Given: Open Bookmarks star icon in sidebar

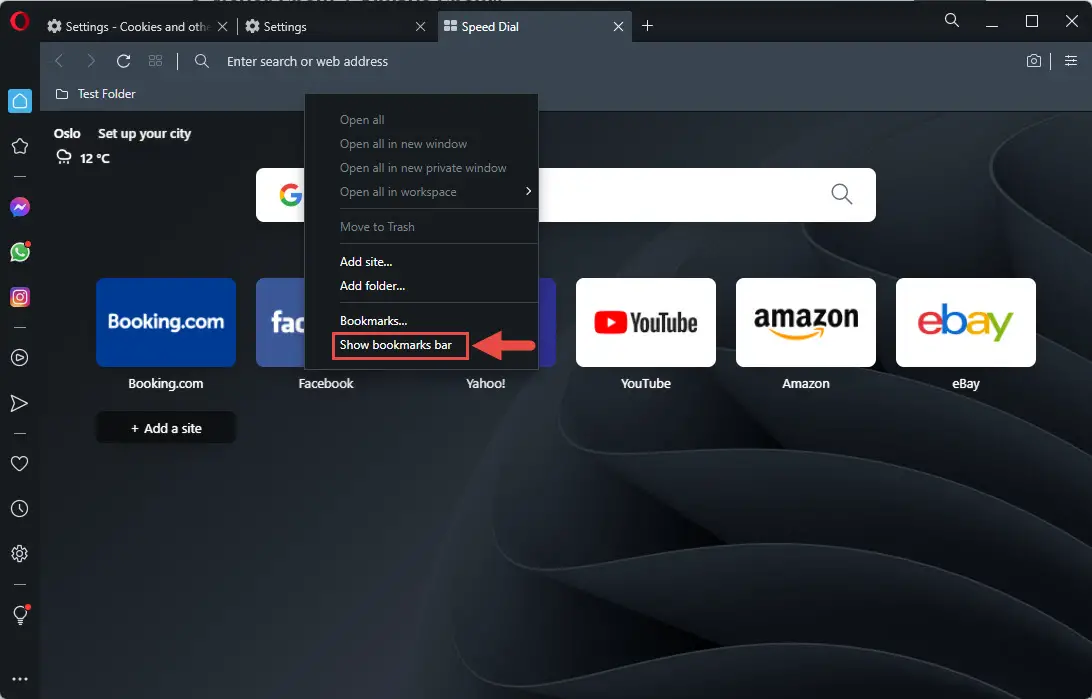Looking at the screenshot, I should pyautogui.click(x=20, y=146).
